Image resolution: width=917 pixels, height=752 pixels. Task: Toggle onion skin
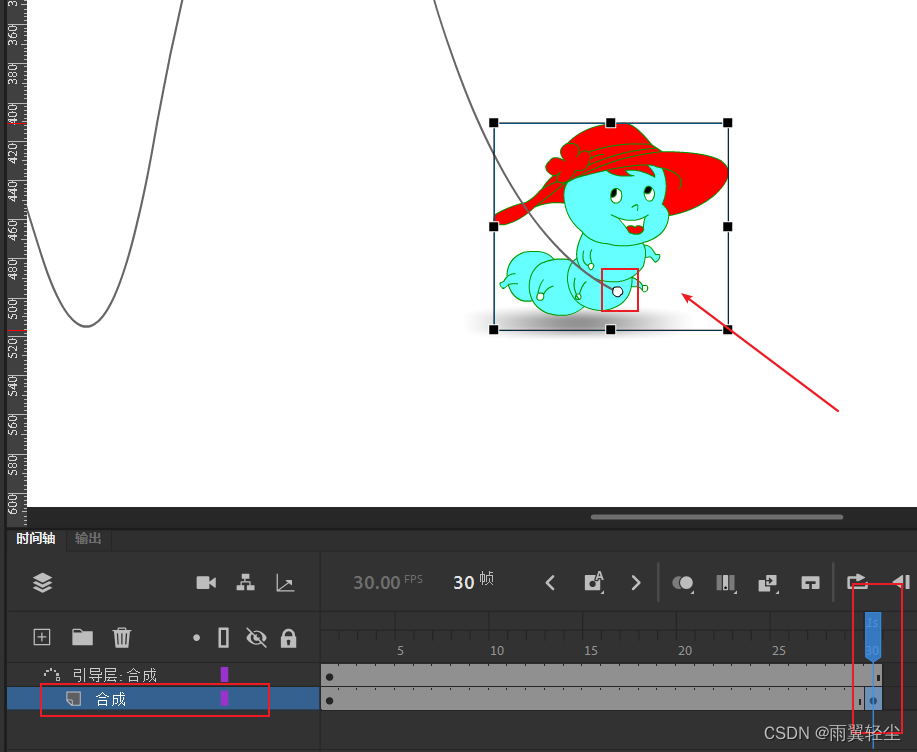tap(682, 583)
